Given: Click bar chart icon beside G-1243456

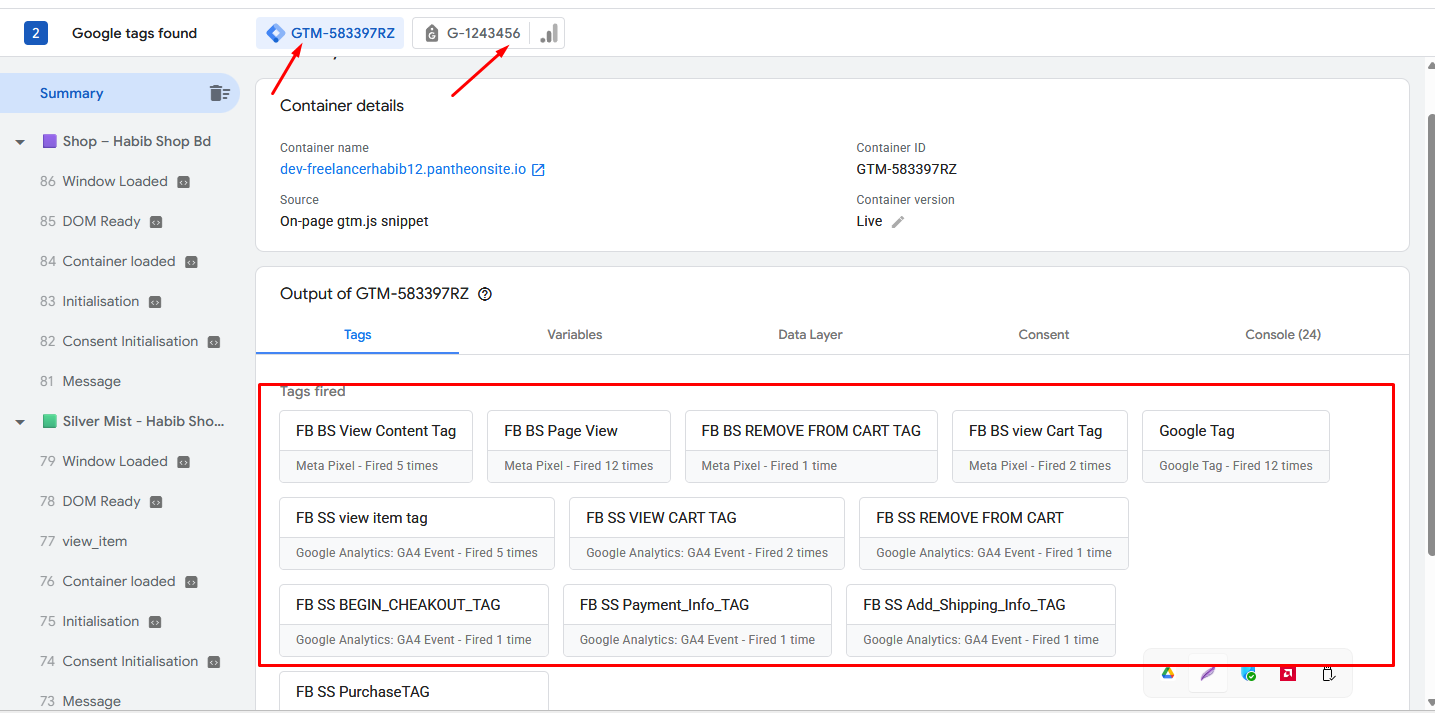Looking at the screenshot, I should pyautogui.click(x=548, y=33).
